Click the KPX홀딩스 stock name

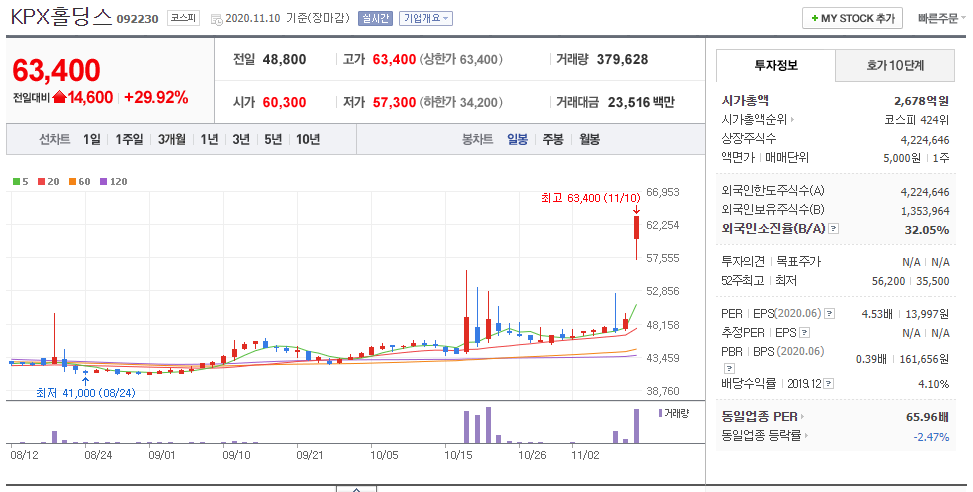[x=61, y=17]
